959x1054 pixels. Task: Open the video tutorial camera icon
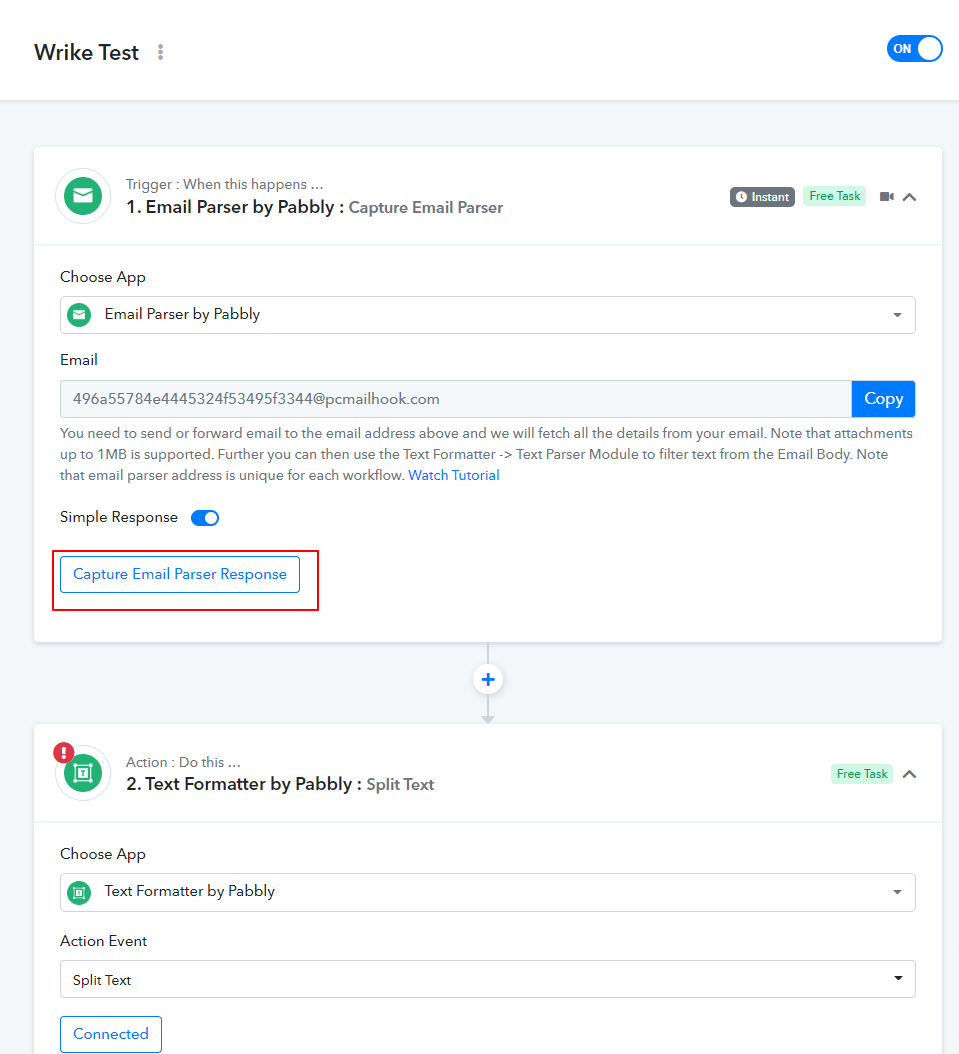click(x=886, y=197)
